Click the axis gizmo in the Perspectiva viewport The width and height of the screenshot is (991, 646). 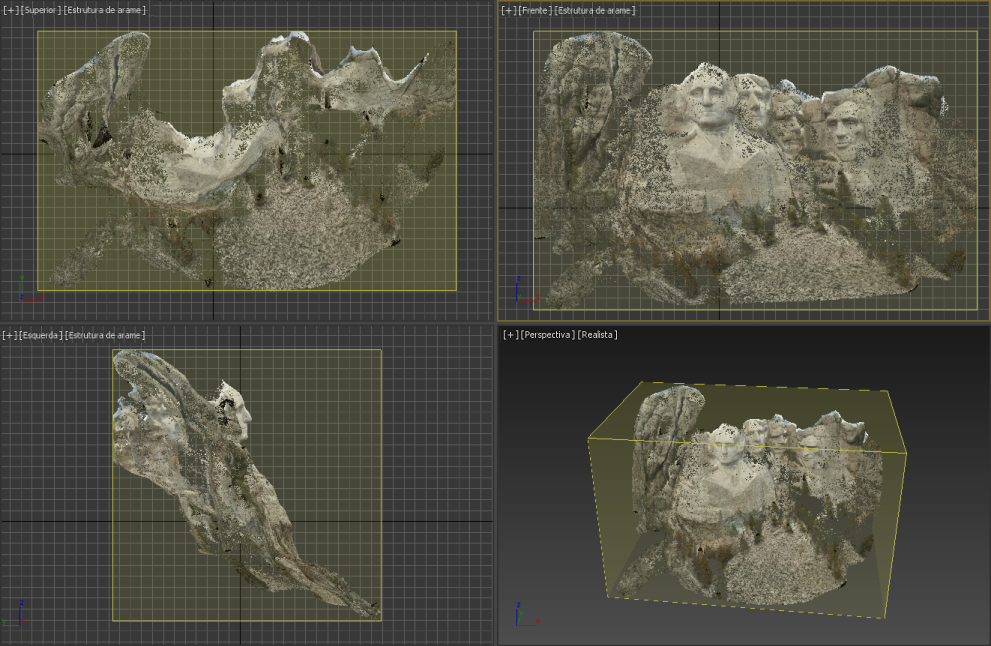point(526,614)
